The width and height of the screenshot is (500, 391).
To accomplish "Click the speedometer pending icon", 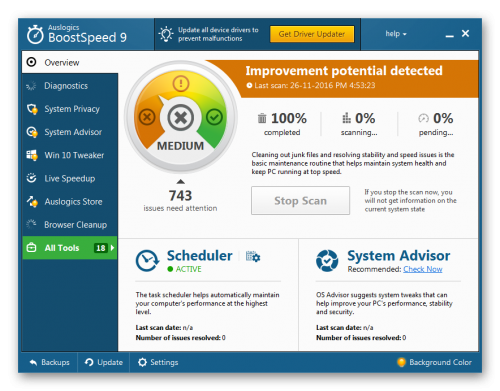I will [423, 118].
